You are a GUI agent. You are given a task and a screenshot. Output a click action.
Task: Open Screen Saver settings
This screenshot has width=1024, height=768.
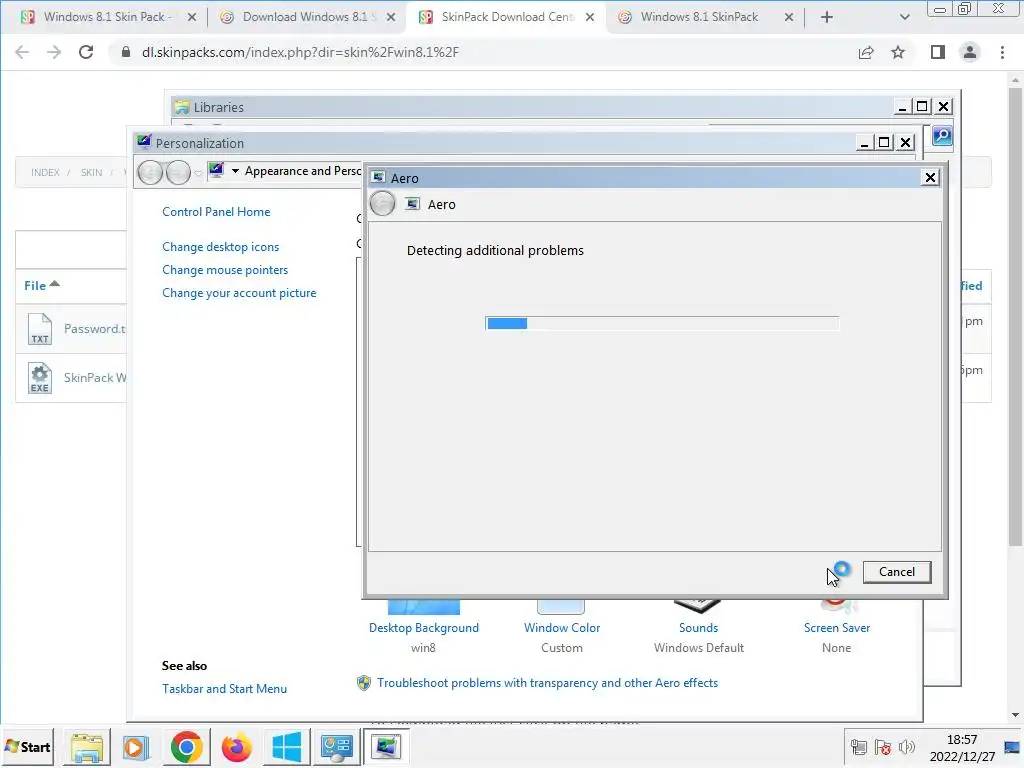click(837, 628)
